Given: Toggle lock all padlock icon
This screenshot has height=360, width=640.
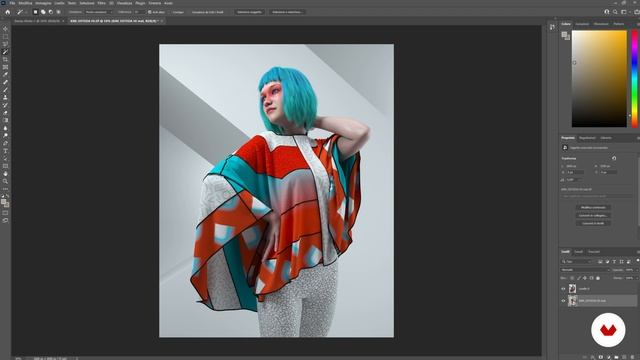Looking at the screenshot, I should [x=598, y=278].
